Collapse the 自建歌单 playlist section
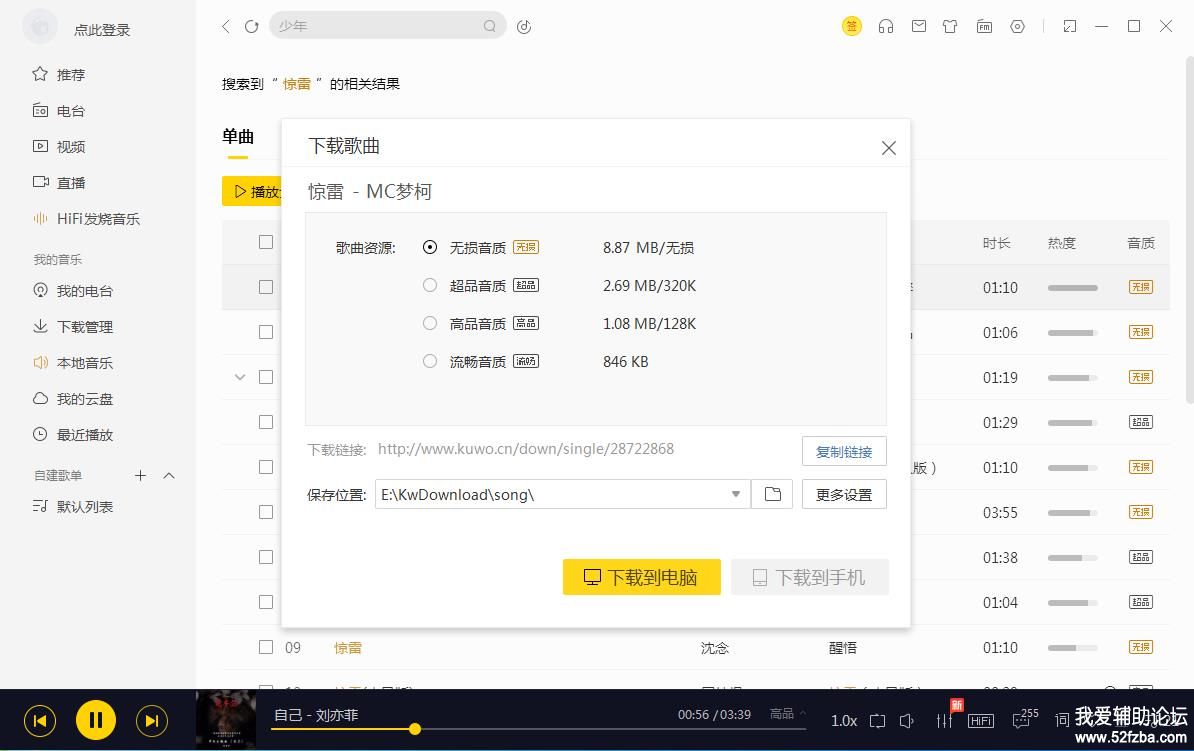The image size is (1194, 751). (x=169, y=476)
